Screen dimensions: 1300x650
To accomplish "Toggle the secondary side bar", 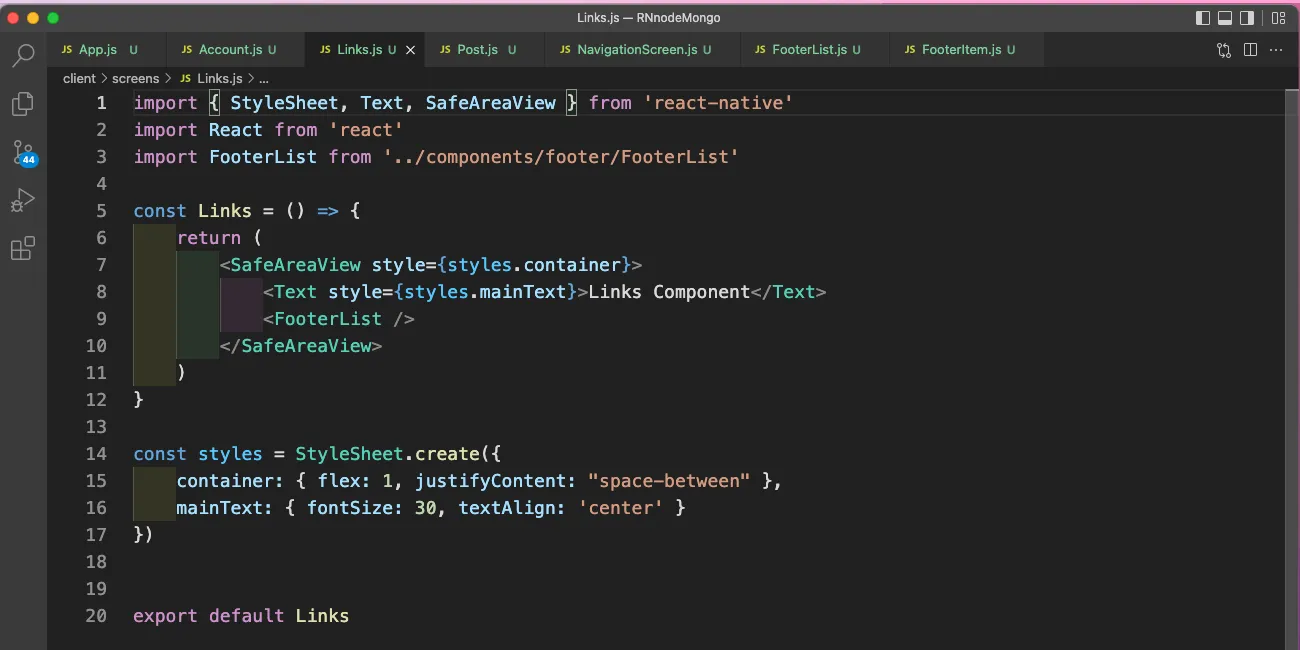I will [x=1247, y=18].
